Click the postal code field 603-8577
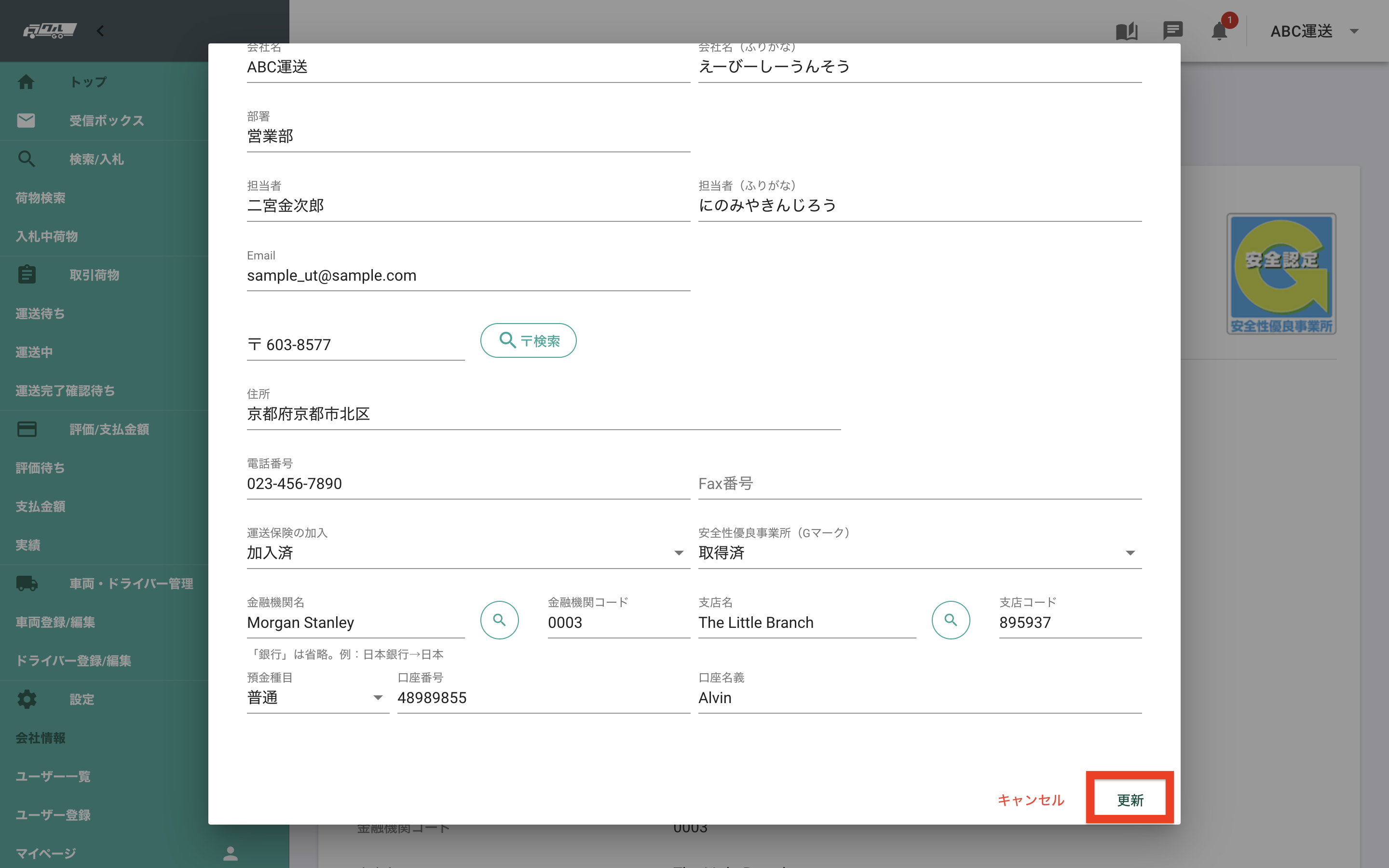1389x868 pixels. 356,344
